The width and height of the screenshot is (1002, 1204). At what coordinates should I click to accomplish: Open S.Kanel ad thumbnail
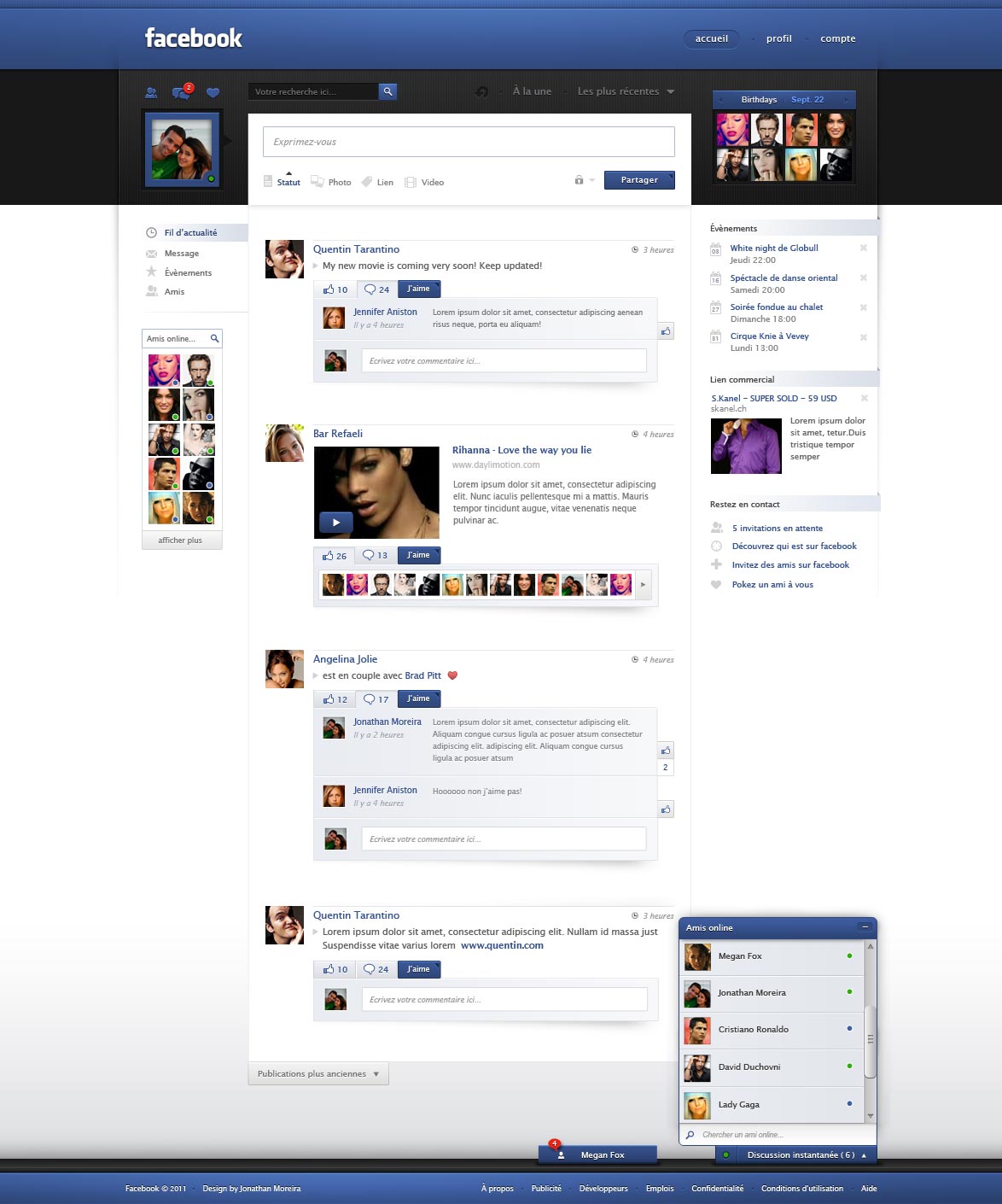[x=746, y=446]
